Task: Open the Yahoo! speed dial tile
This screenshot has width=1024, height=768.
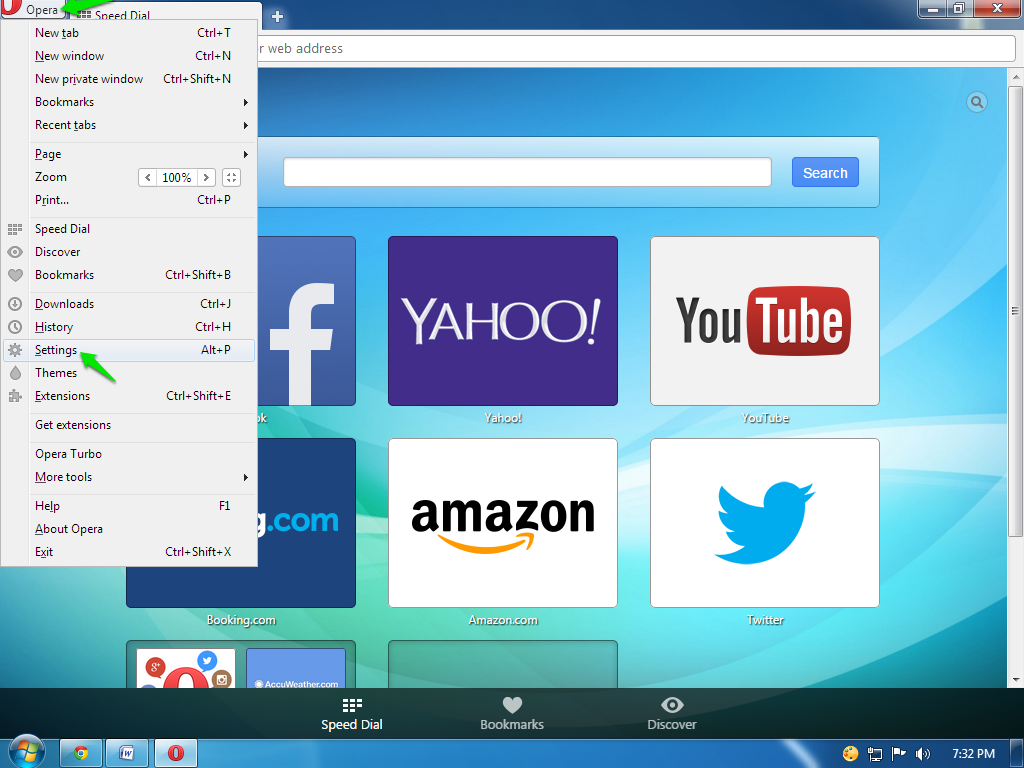Action: click(503, 321)
